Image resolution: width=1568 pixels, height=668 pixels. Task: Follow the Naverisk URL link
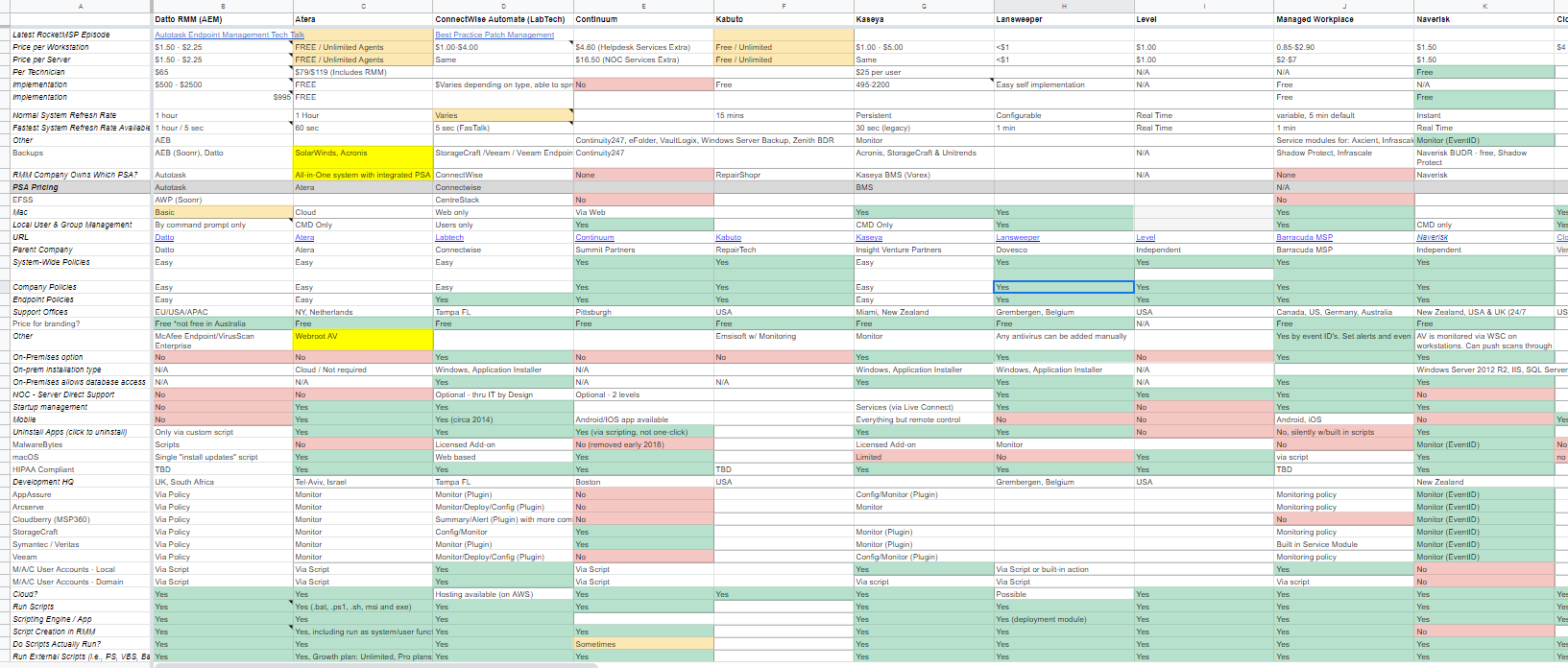[x=1432, y=237]
